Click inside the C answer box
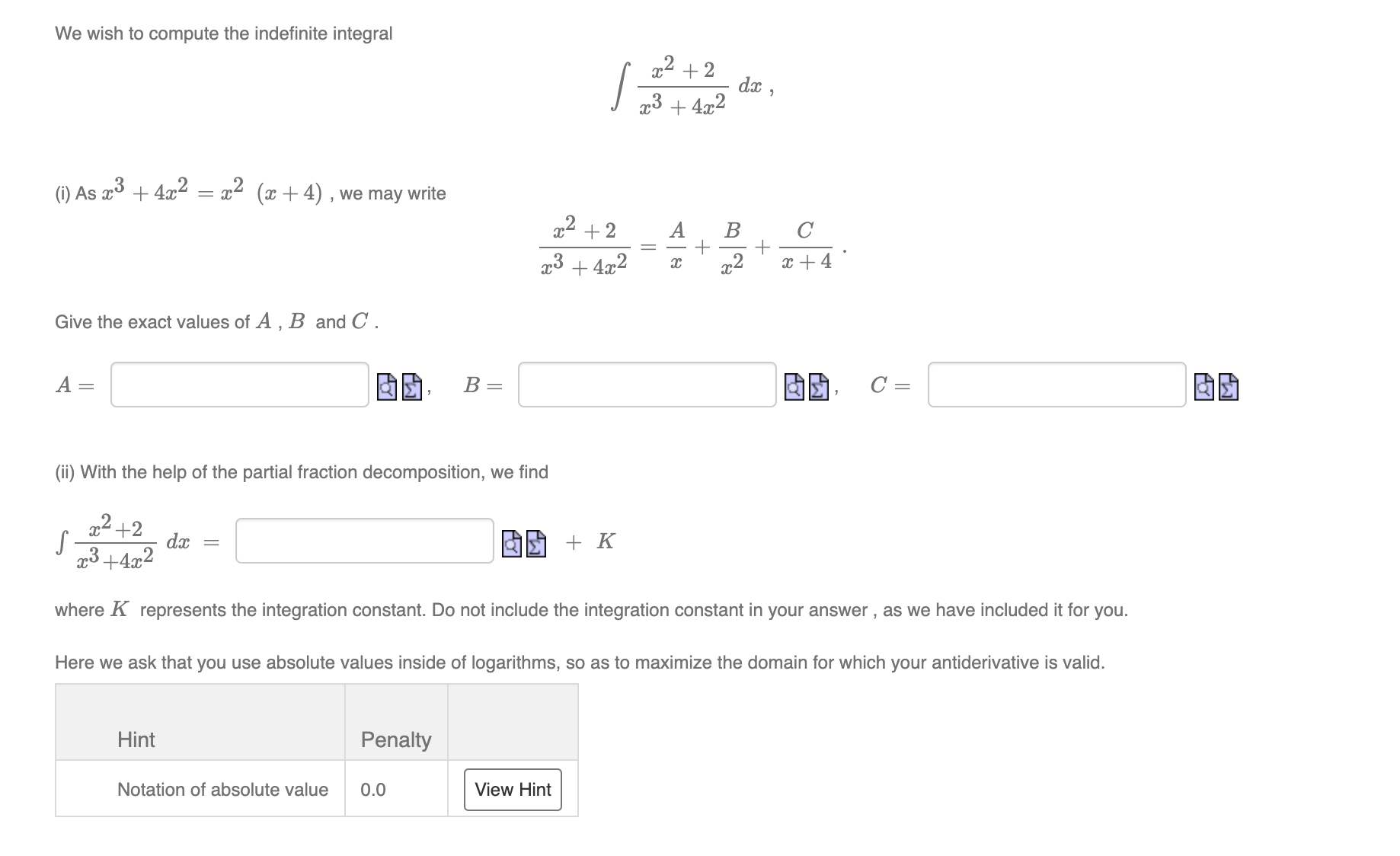This screenshot has width=1400, height=856. point(1055,387)
